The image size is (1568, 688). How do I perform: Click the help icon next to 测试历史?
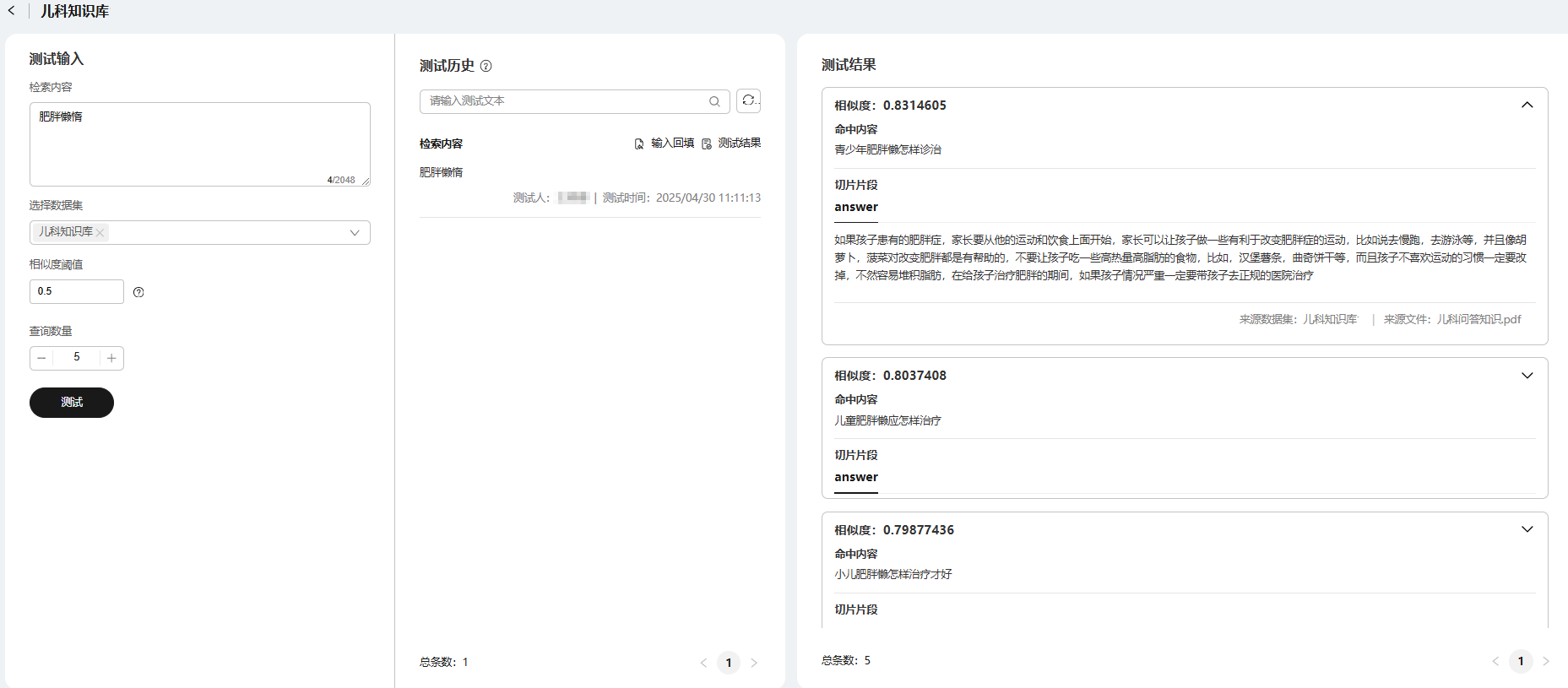[486, 66]
